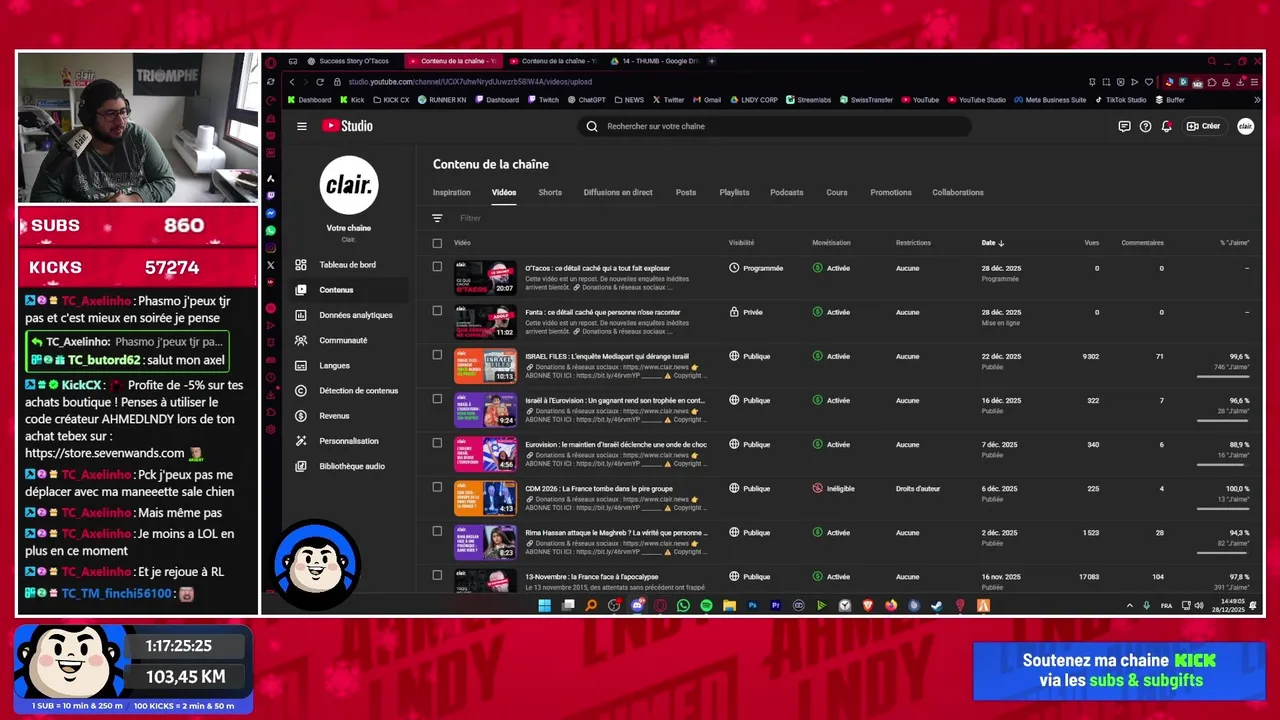The height and width of the screenshot is (720, 1280).
Task: Open the YouTube Studio hamburger menu
Action: tap(301, 126)
